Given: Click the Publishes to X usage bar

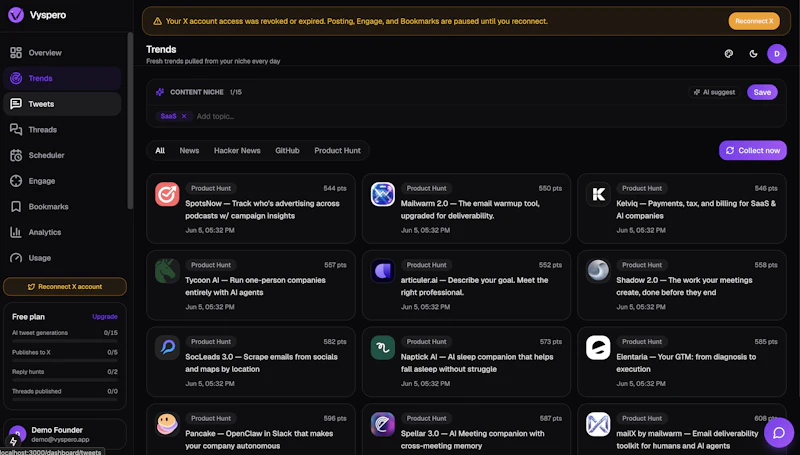Looking at the screenshot, I should 65,360.
